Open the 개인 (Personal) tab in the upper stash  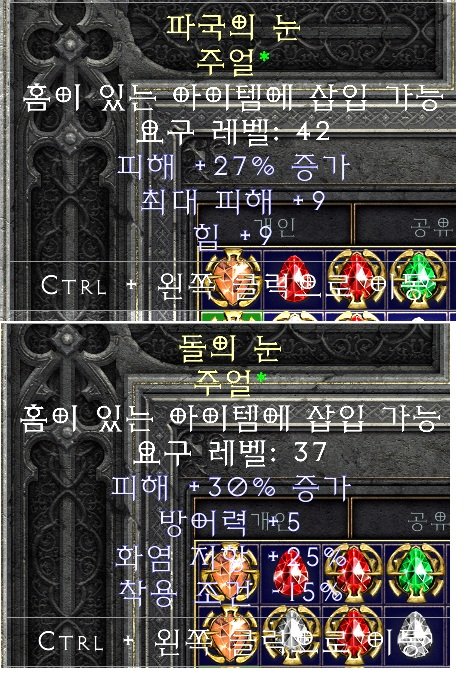point(274,225)
